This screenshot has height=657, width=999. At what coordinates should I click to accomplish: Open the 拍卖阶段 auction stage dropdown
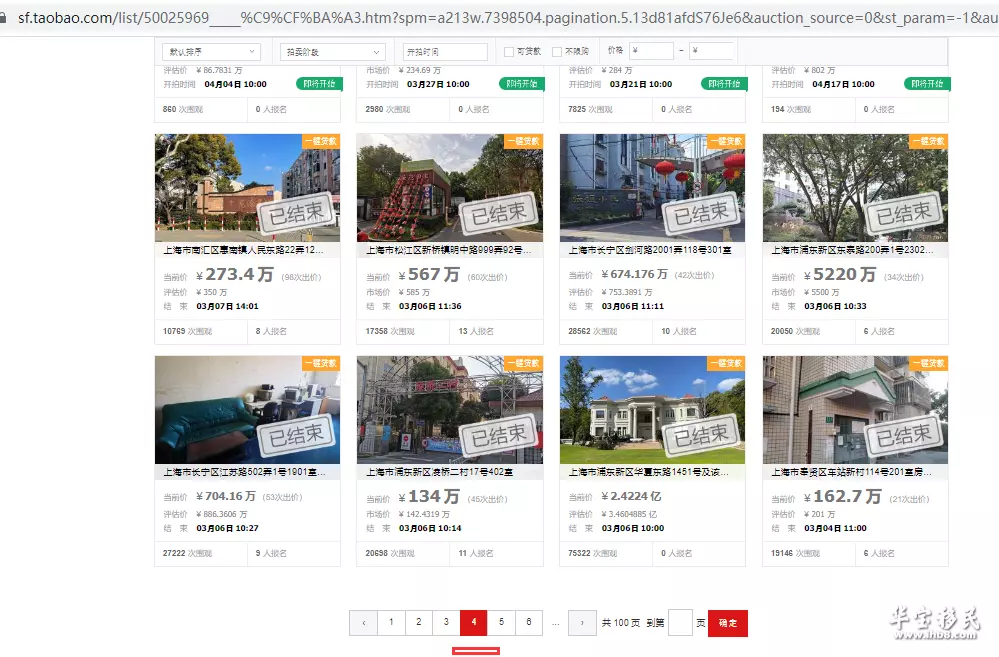(x=333, y=52)
